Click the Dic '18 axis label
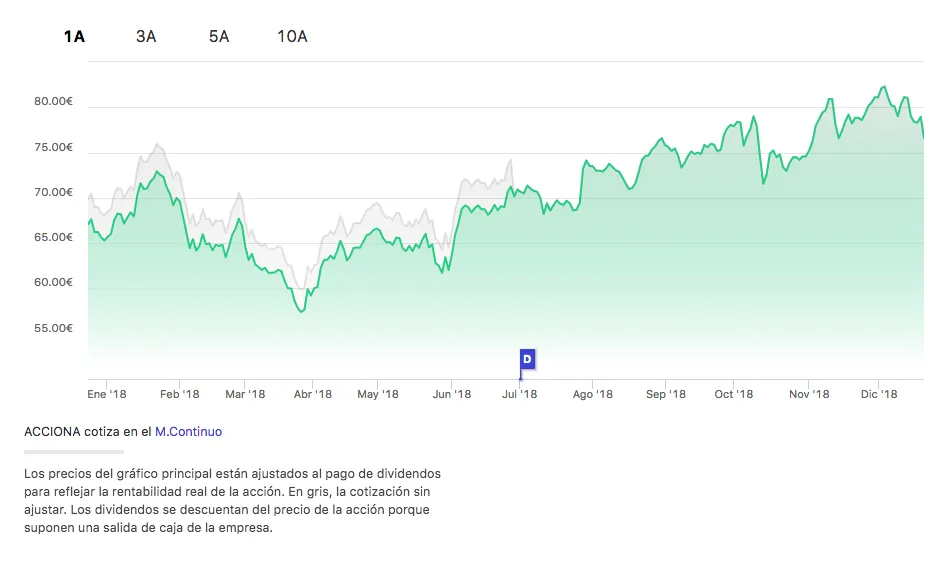This screenshot has height=571, width=949. 877,394
